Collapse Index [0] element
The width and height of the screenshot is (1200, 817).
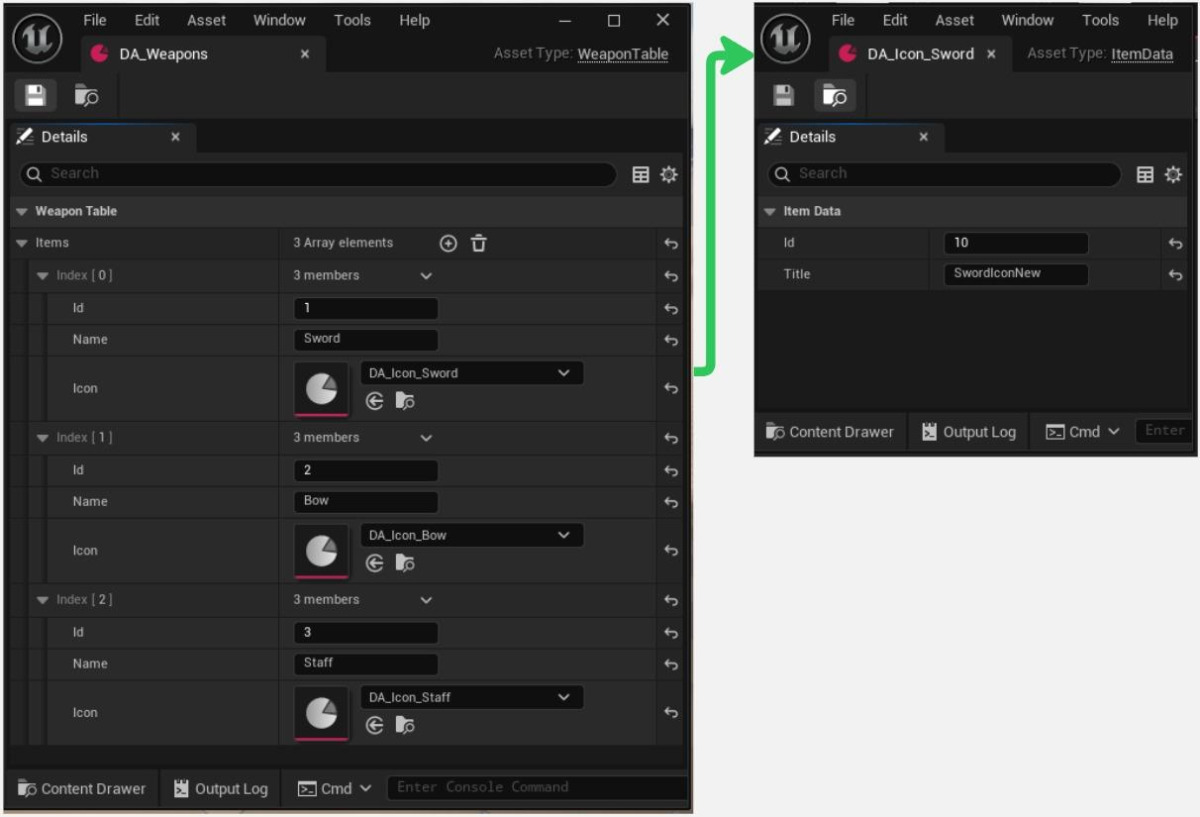coord(43,276)
